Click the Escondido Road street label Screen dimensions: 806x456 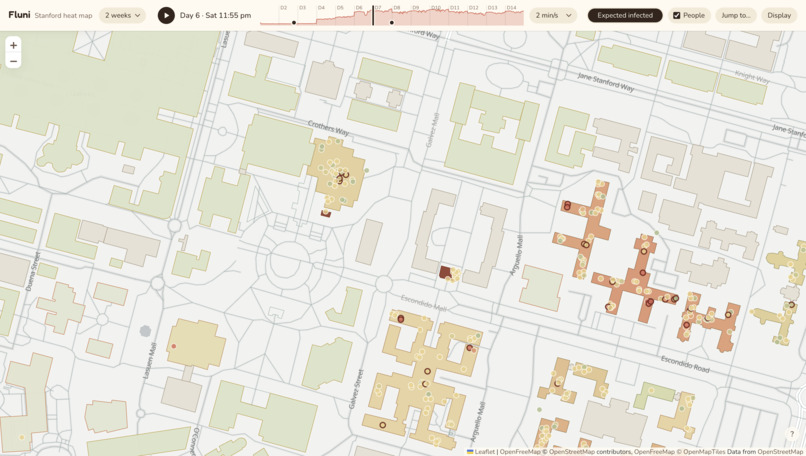point(685,364)
